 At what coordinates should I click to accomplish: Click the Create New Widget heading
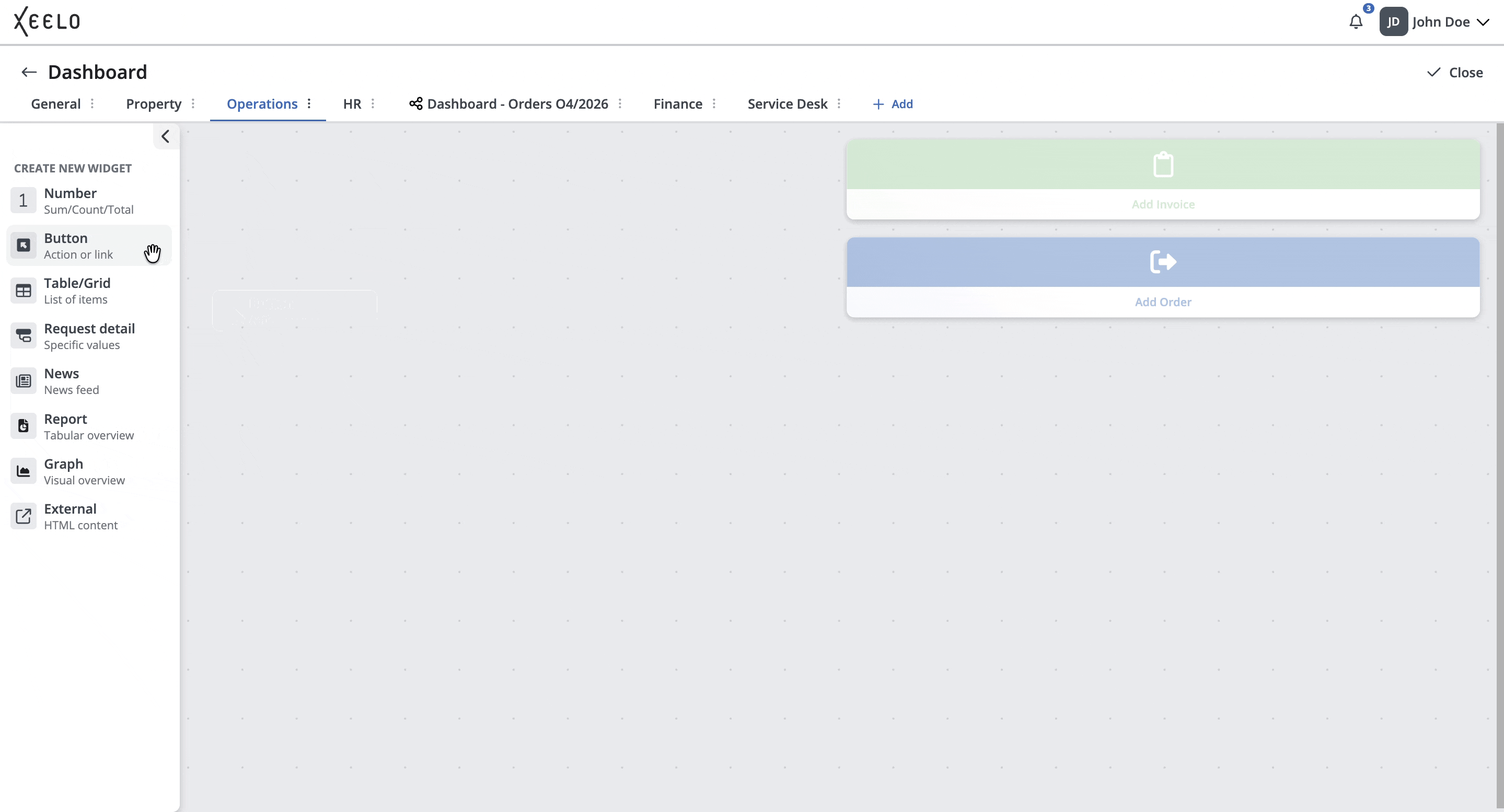73,168
